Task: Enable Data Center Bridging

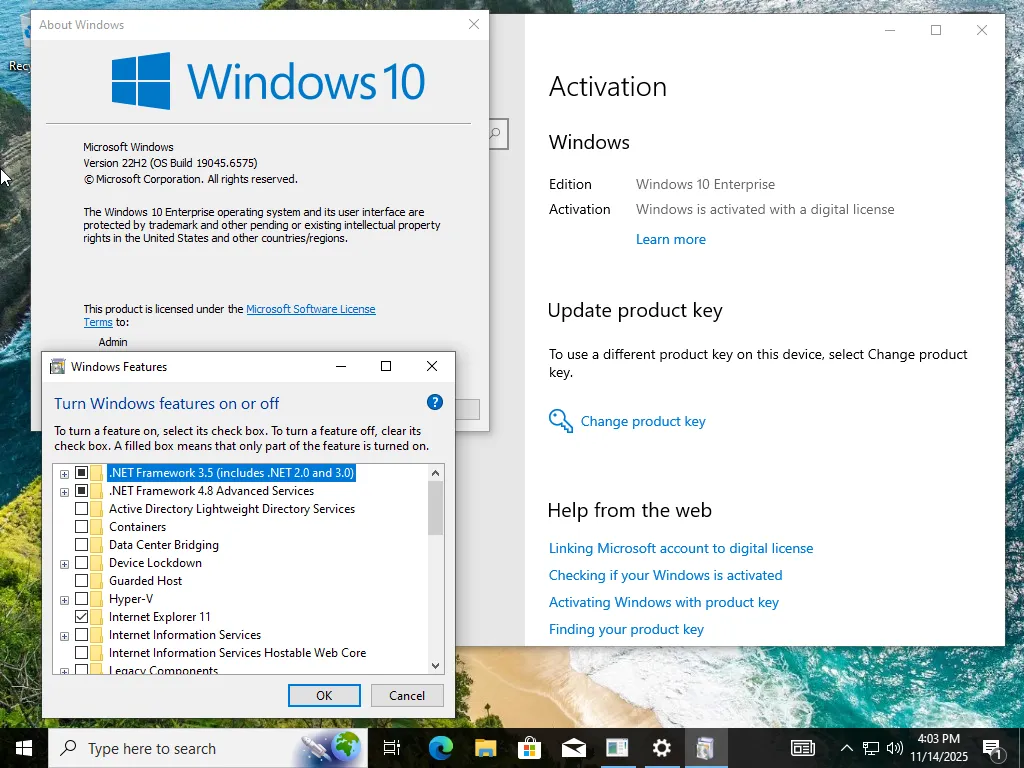Action: (82, 544)
